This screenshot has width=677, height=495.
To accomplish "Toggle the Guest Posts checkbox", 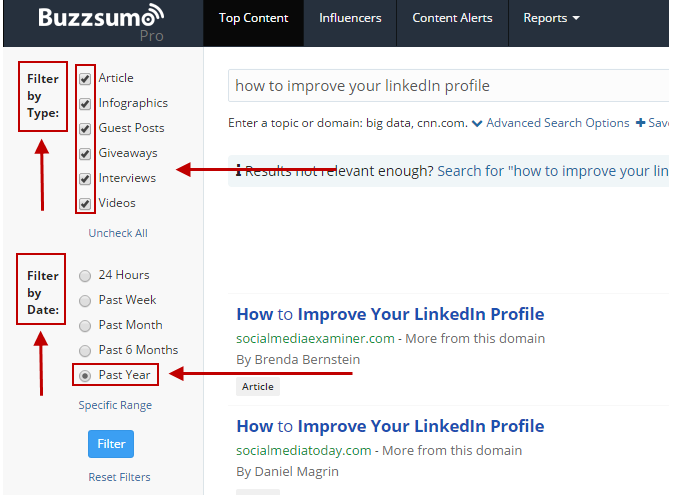I will tap(85, 128).
